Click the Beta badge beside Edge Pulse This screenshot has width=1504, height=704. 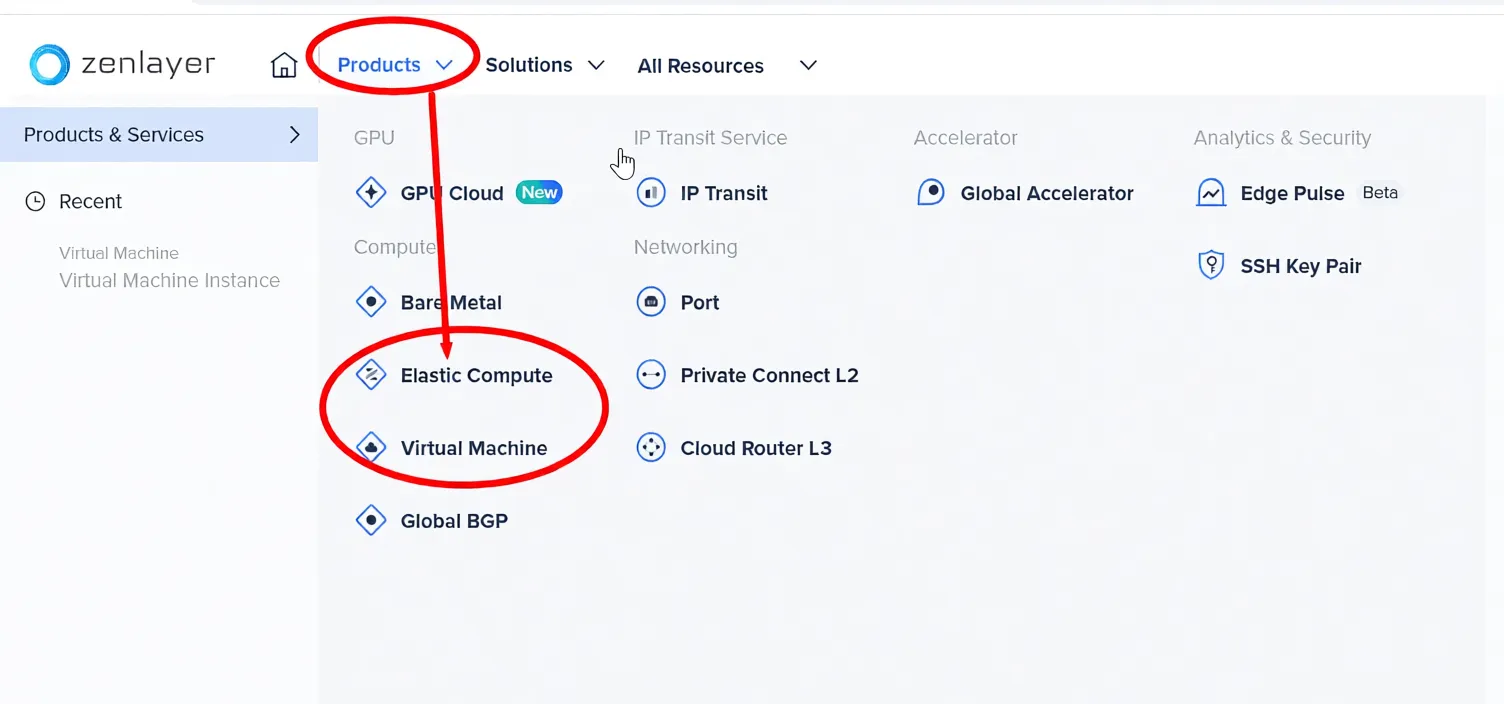(1380, 192)
